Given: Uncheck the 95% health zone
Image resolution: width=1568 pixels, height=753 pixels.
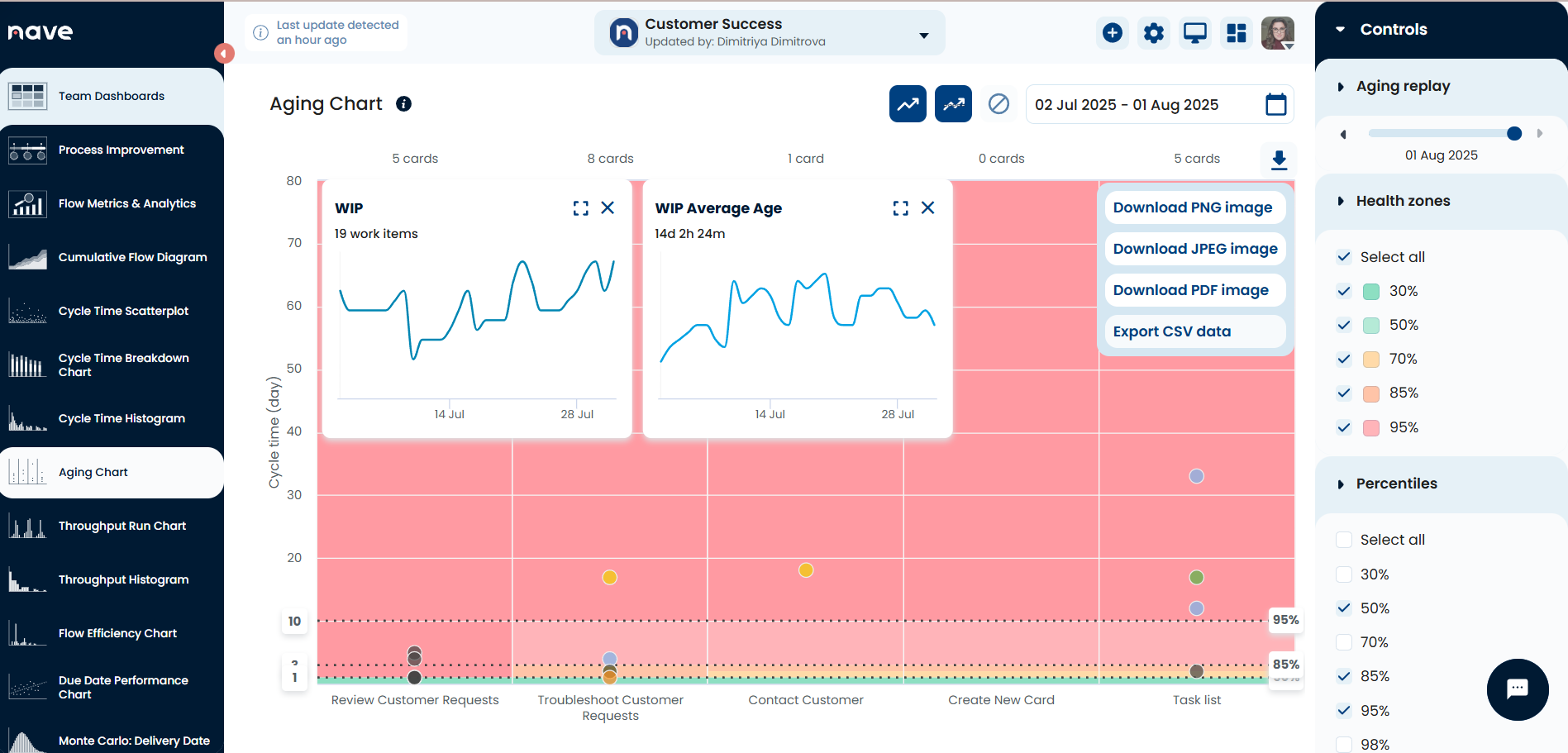Looking at the screenshot, I should tap(1343, 427).
